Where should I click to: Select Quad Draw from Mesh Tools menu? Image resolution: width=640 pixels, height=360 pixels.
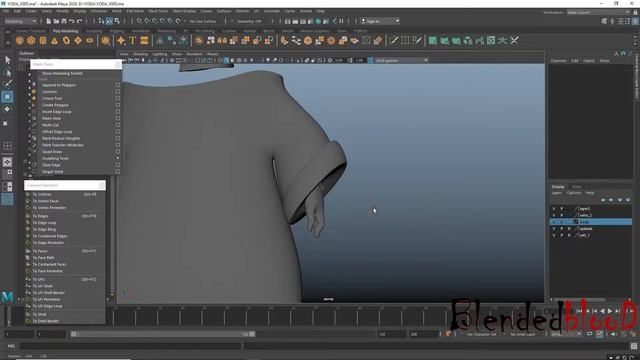(52, 151)
